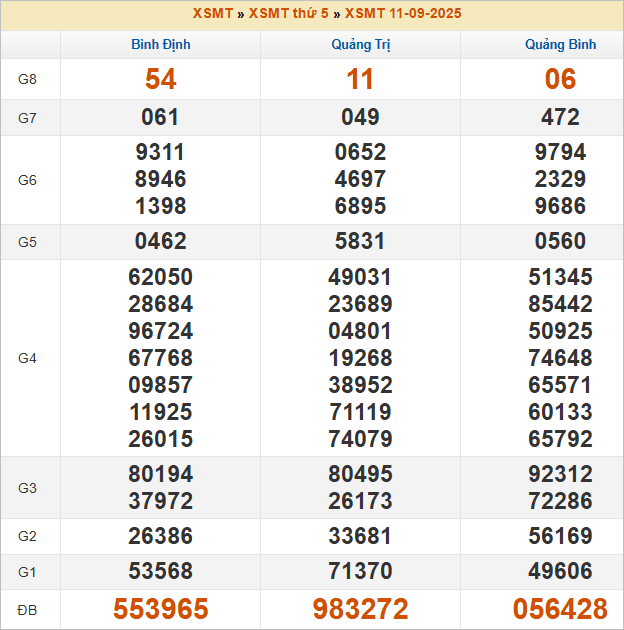This screenshot has width=624, height=630.
Task: Click G4 number 28684
Action: (161, 304)
